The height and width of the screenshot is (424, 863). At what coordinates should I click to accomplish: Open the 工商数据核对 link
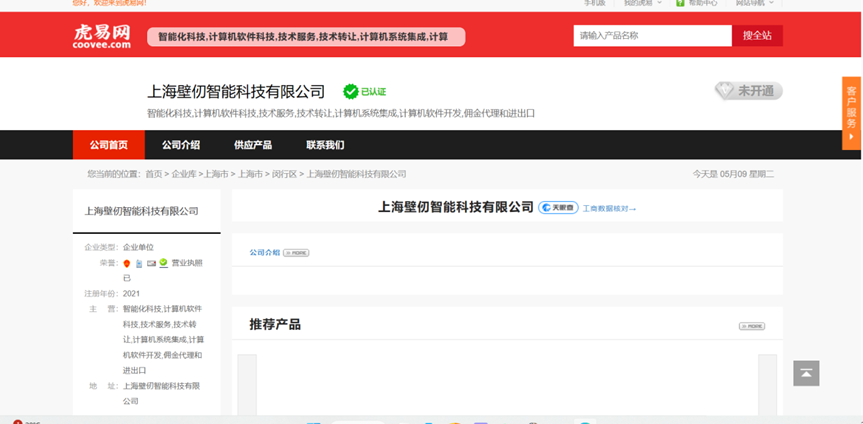click(609, 208)
